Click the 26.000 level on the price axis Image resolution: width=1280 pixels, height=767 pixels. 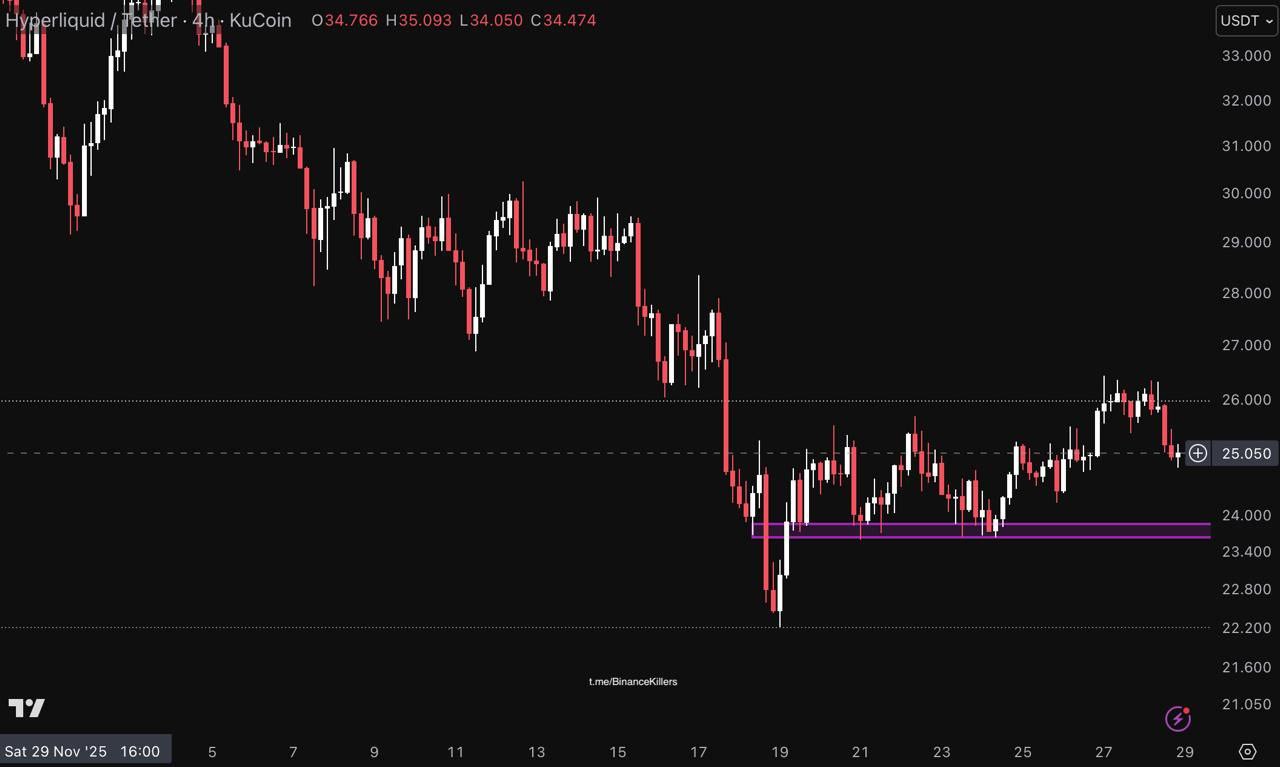[1246, 400]
